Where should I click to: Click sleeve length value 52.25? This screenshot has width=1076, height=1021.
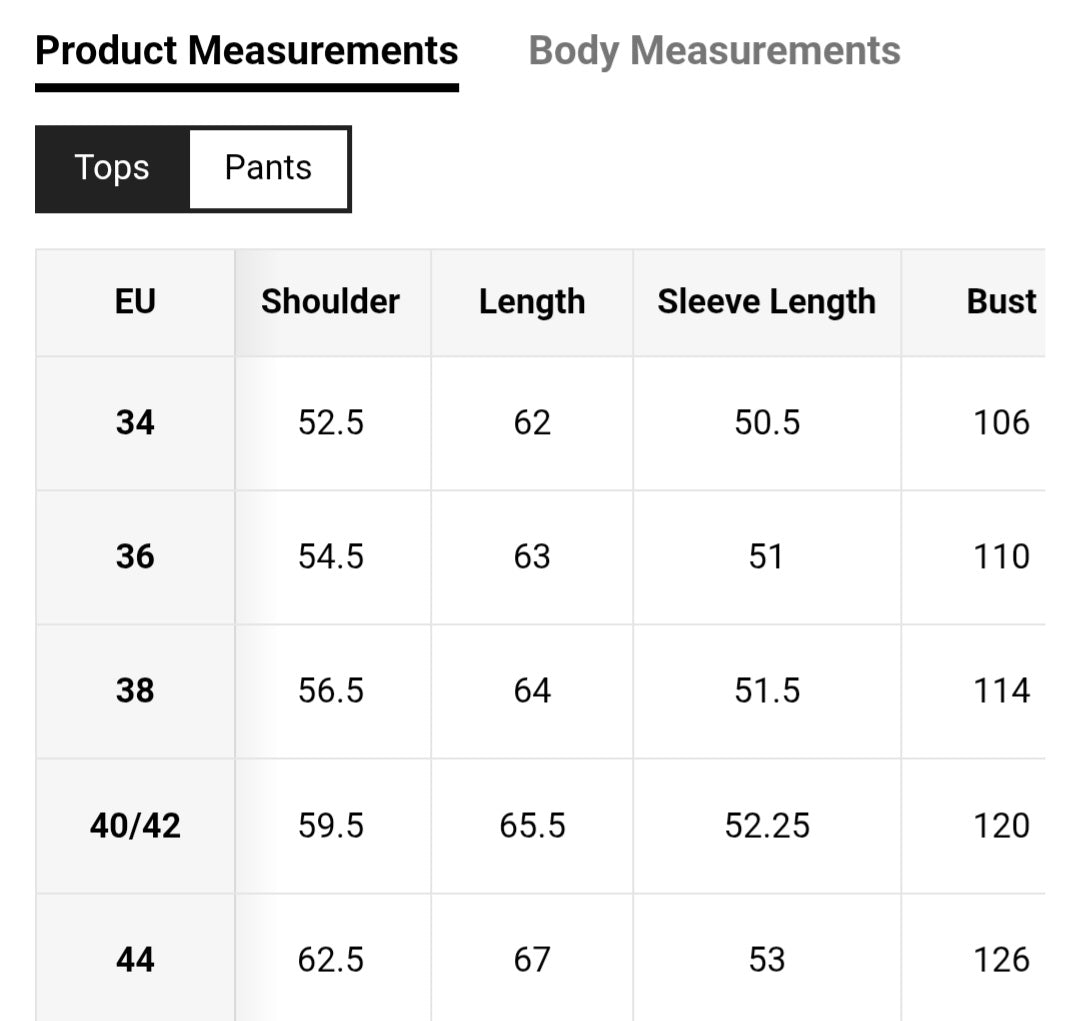click(x=767, y=826)
